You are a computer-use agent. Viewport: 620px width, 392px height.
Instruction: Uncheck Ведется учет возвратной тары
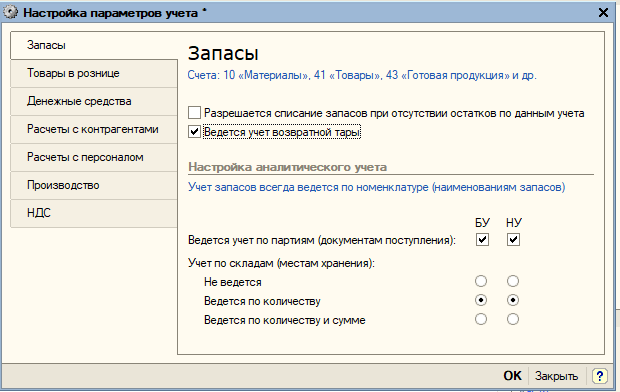(x=194, y=132)
